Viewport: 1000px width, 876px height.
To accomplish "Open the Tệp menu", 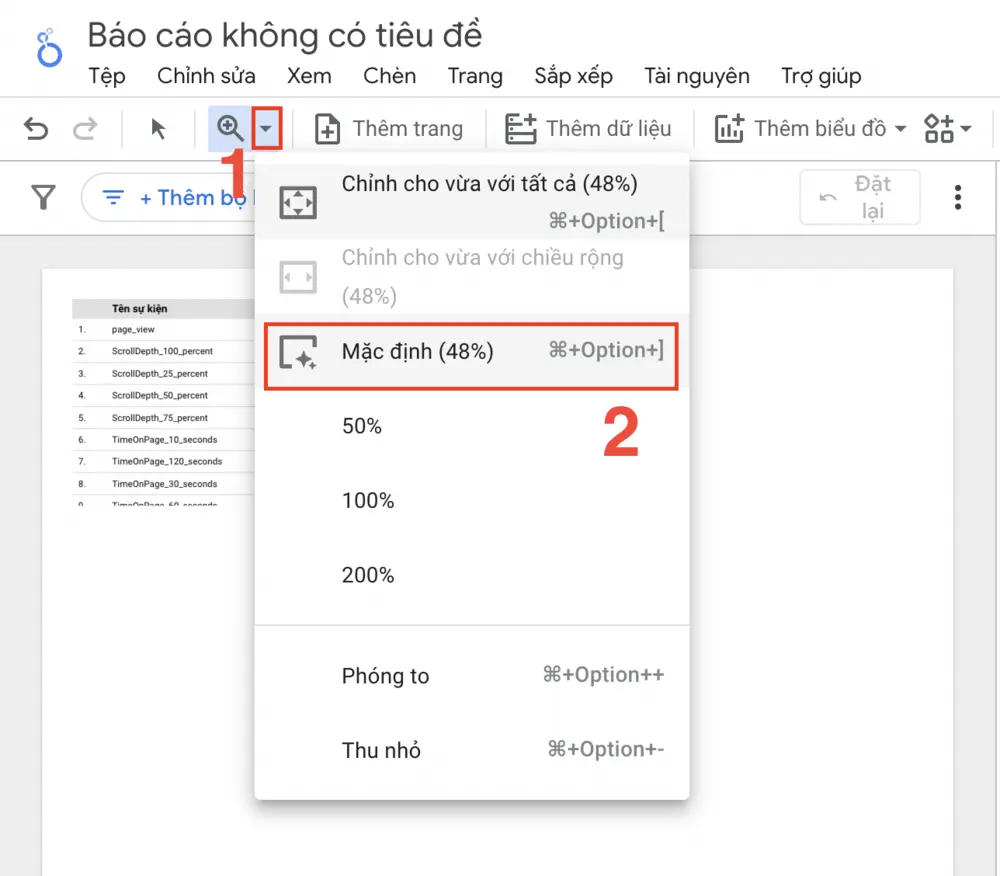I will click(107, 76).
